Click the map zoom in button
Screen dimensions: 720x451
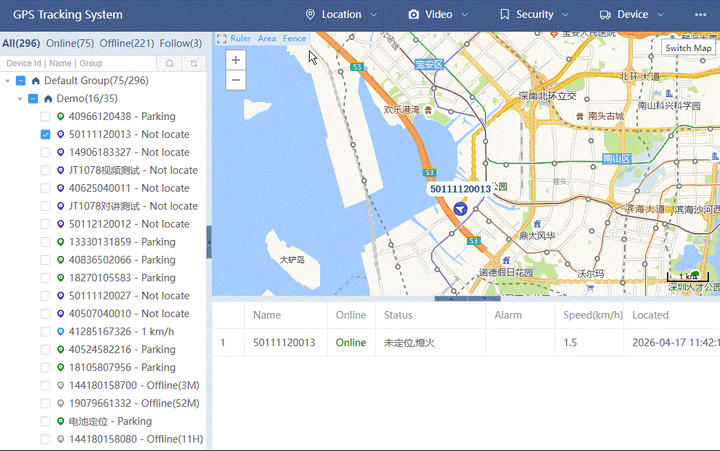(x=236, y=60)
